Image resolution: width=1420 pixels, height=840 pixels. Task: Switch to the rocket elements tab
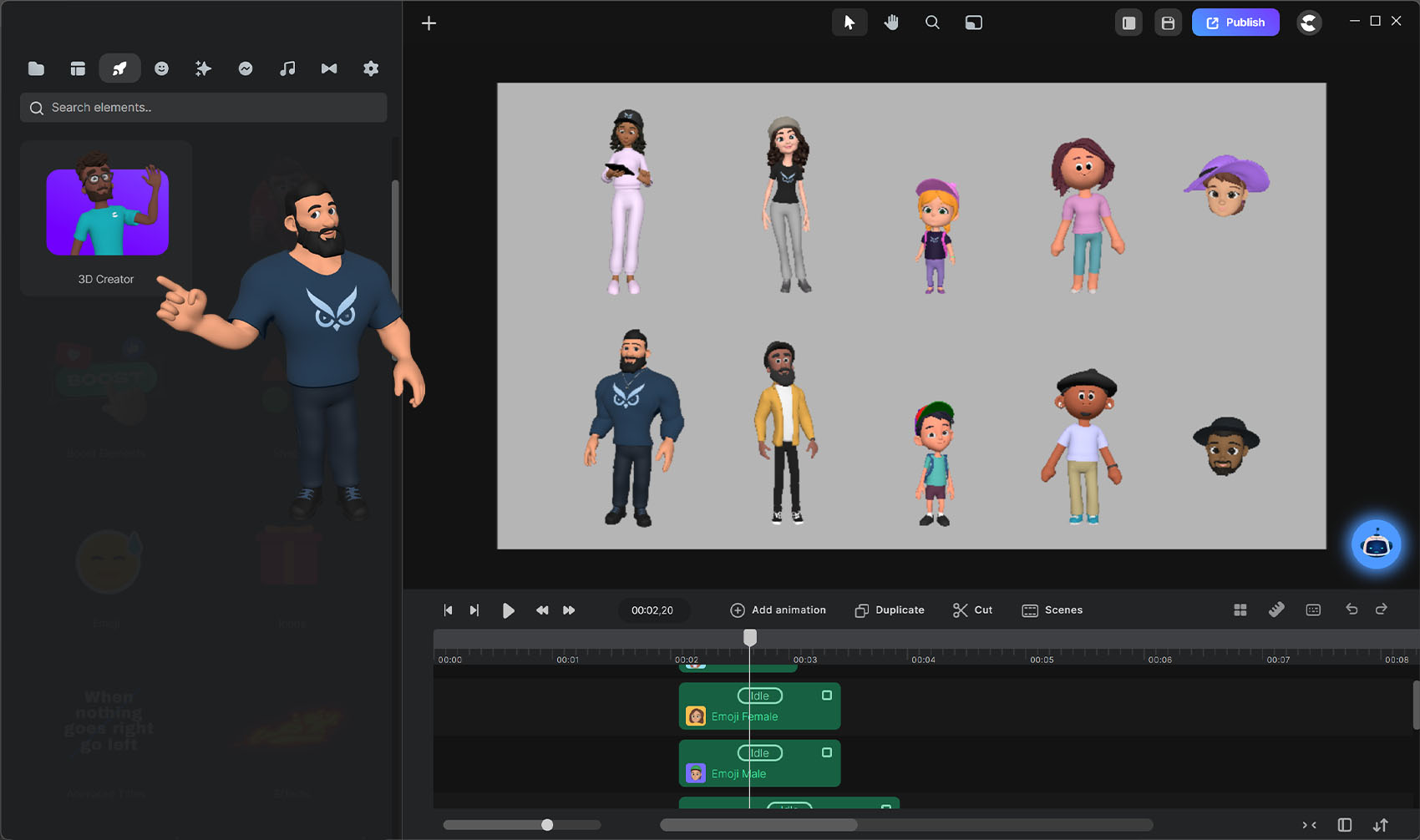pyautogui.click(x=119, y=68)
